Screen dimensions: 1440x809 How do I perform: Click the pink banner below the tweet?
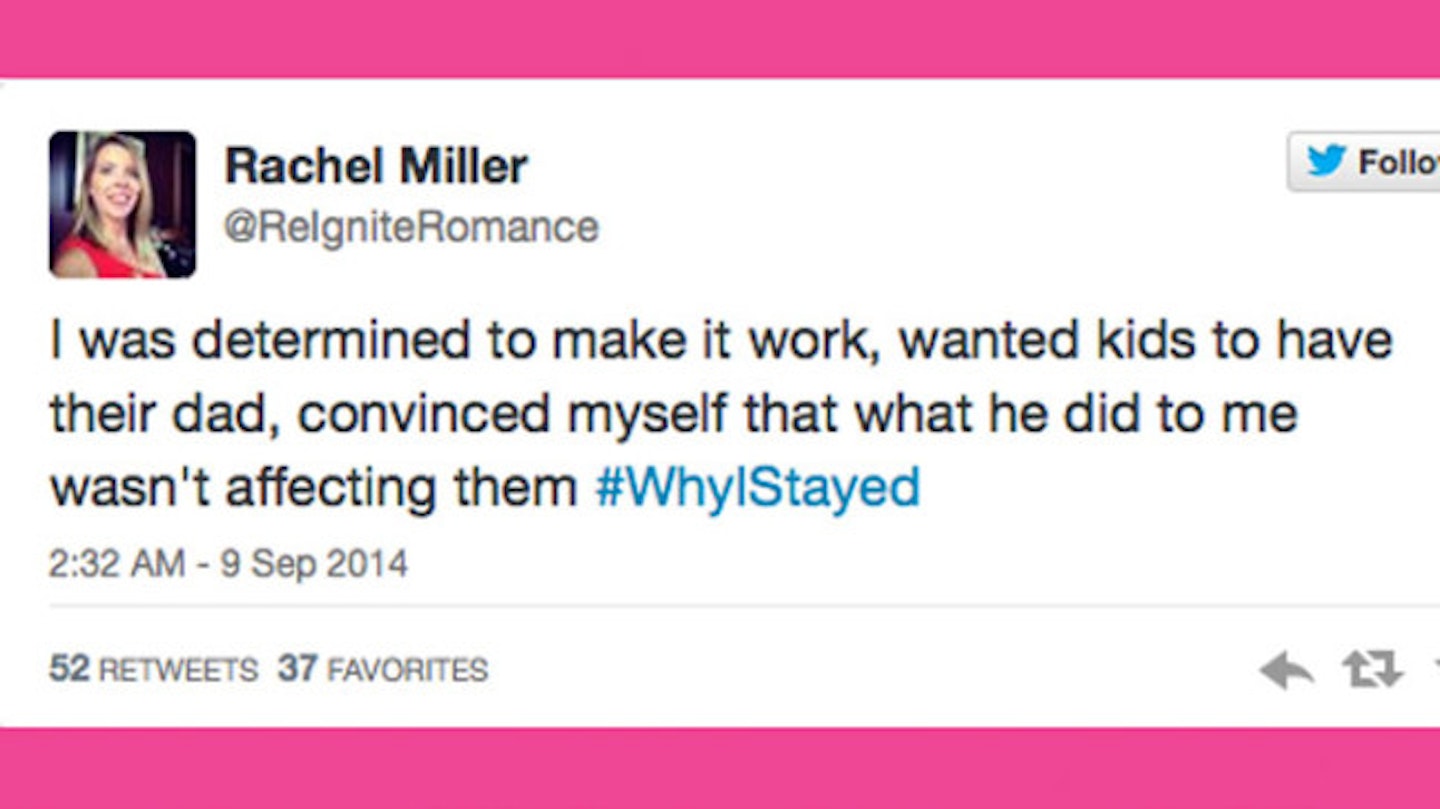click(720, 768)
